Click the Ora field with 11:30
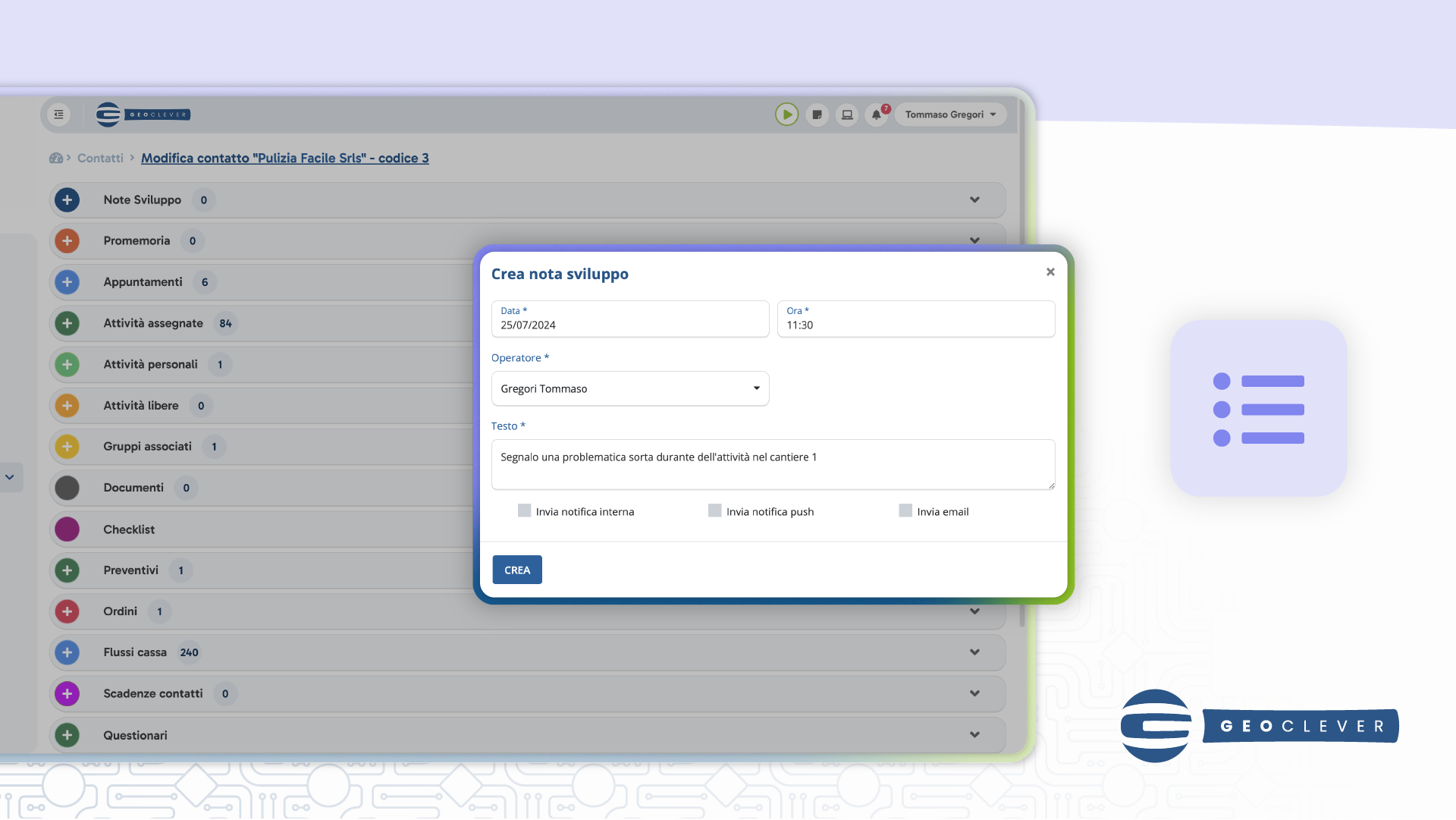Screen dimensions: 1456x820 coord(916,319)
